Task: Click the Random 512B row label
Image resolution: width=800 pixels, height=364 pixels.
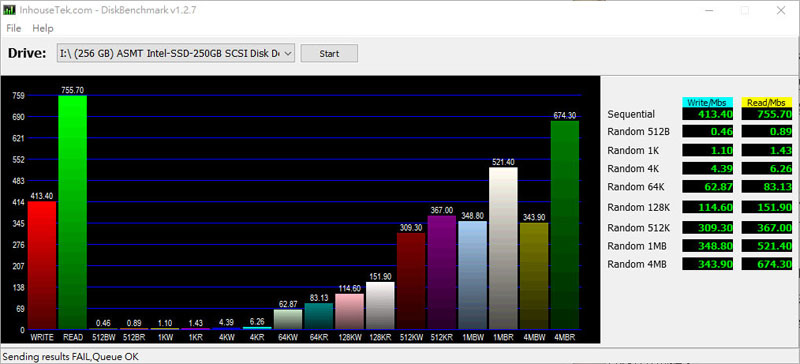Action: (x=638, y=132)
